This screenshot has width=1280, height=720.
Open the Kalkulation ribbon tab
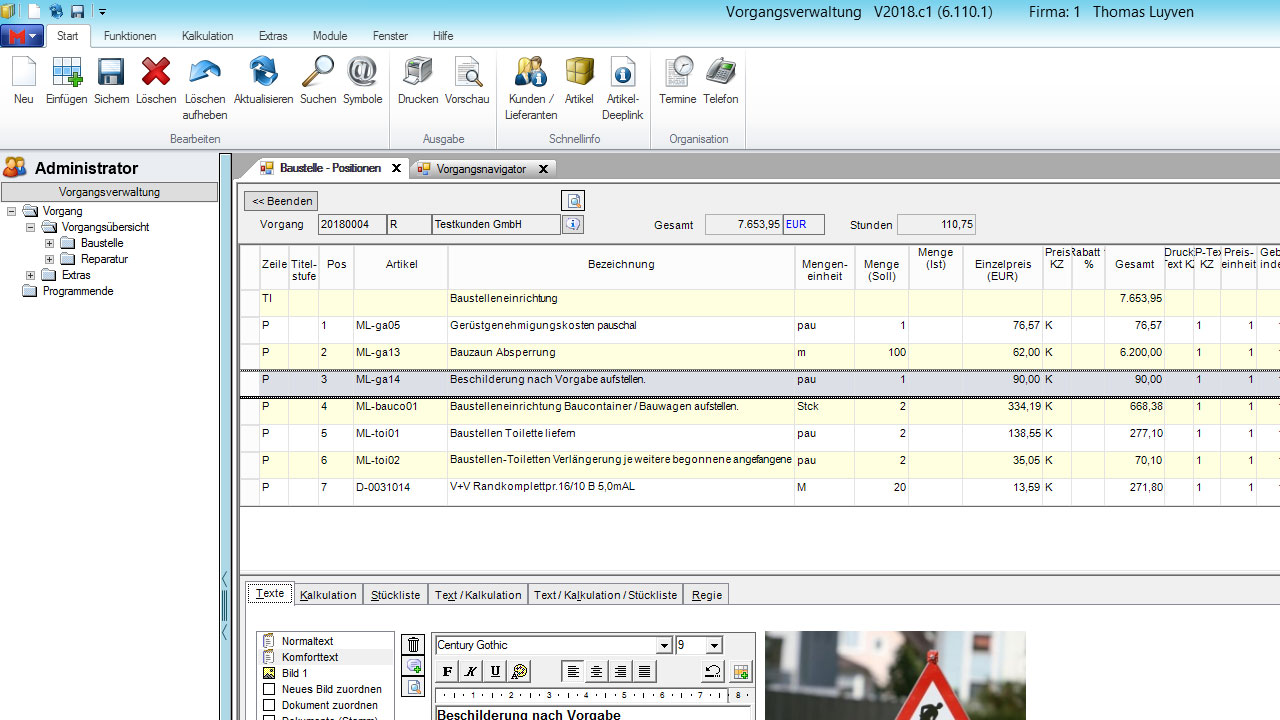tap(208, 36)
